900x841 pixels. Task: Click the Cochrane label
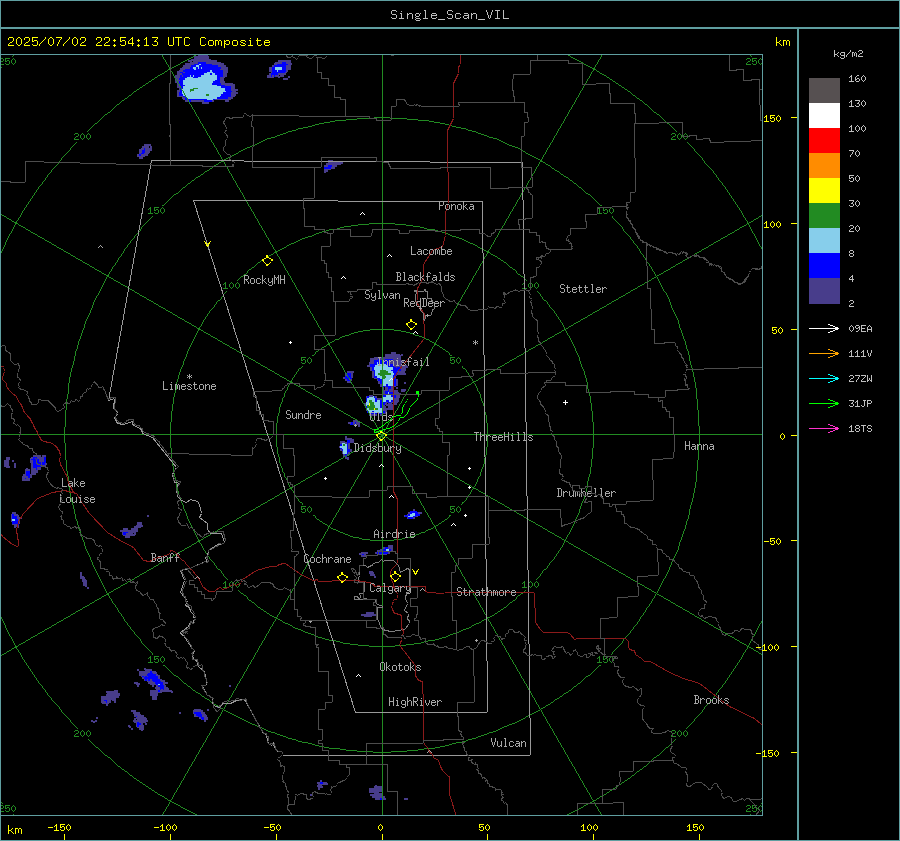(x=327, y=559)
